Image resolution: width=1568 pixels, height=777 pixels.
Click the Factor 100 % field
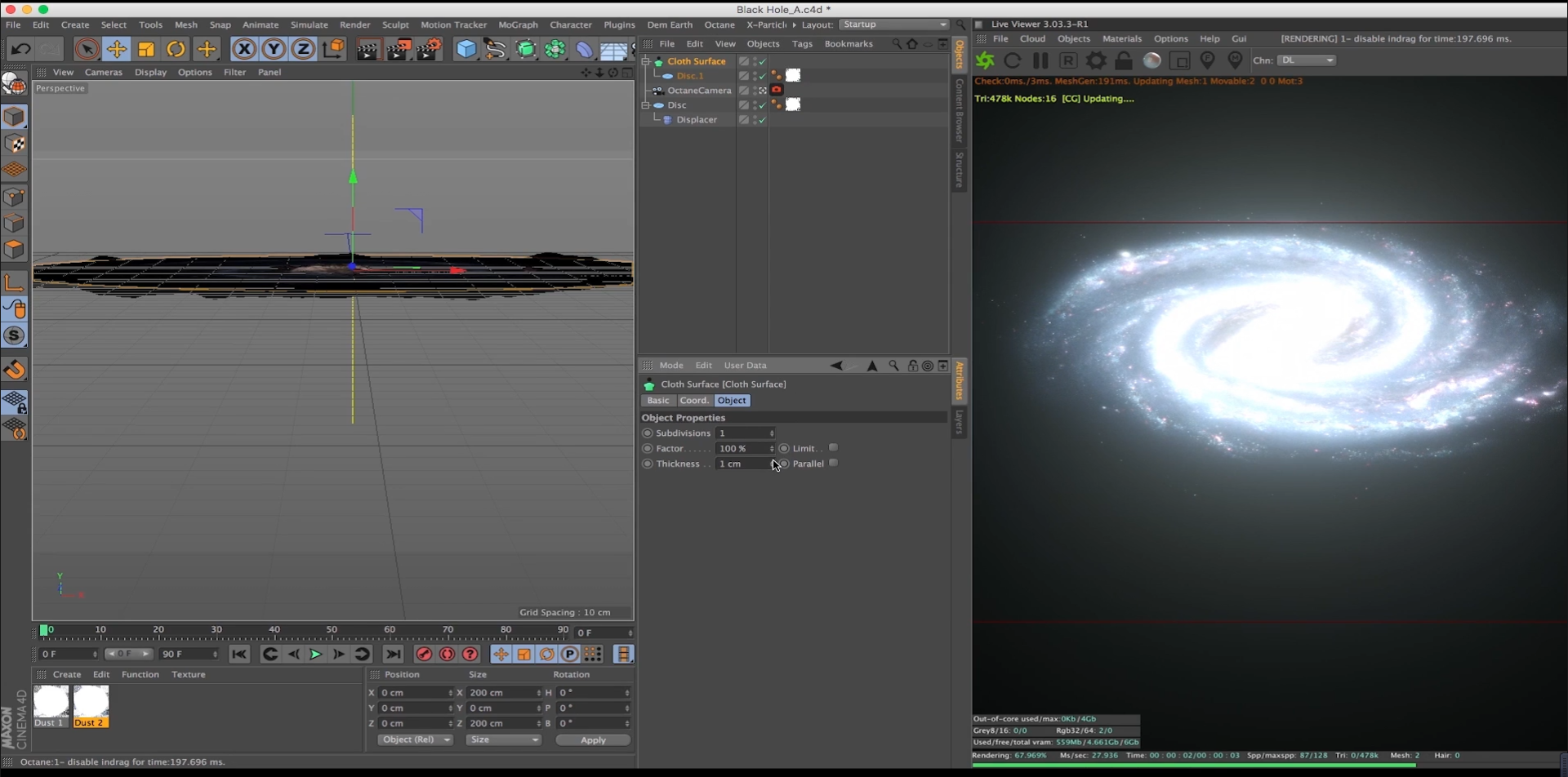[x=745, y=449]
